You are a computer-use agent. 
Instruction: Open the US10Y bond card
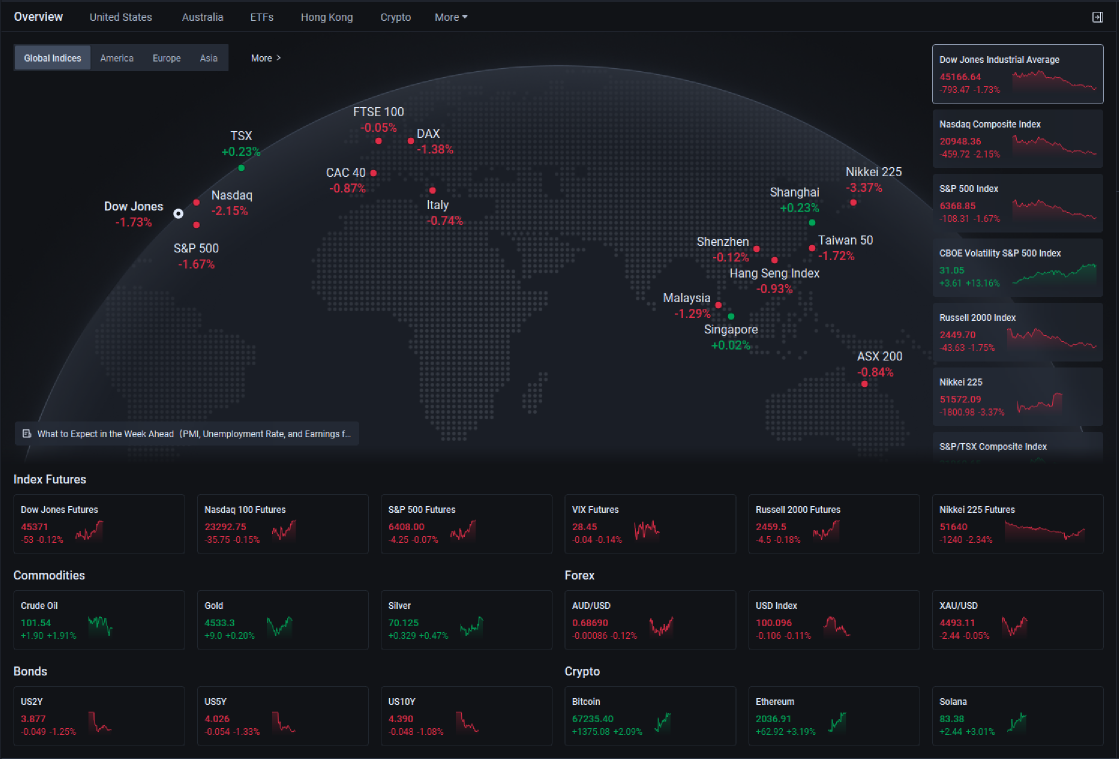pos(467,716)
